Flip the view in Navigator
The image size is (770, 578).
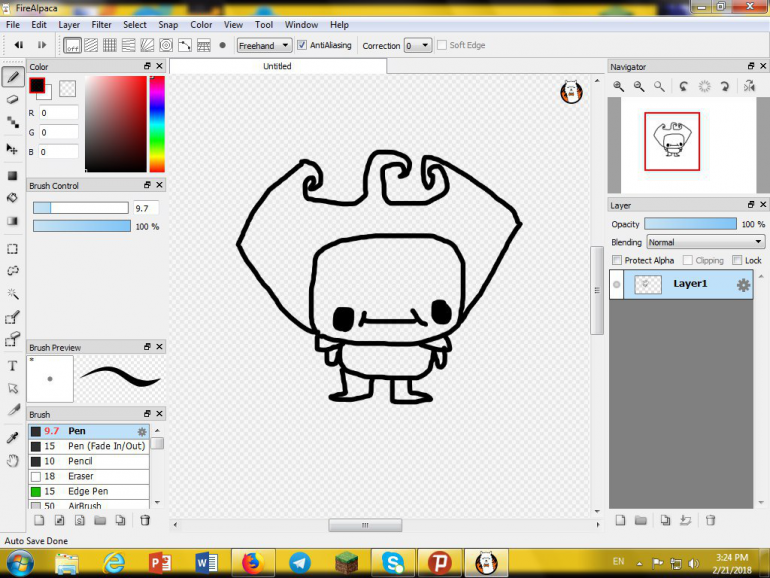[x=748, y=87]
